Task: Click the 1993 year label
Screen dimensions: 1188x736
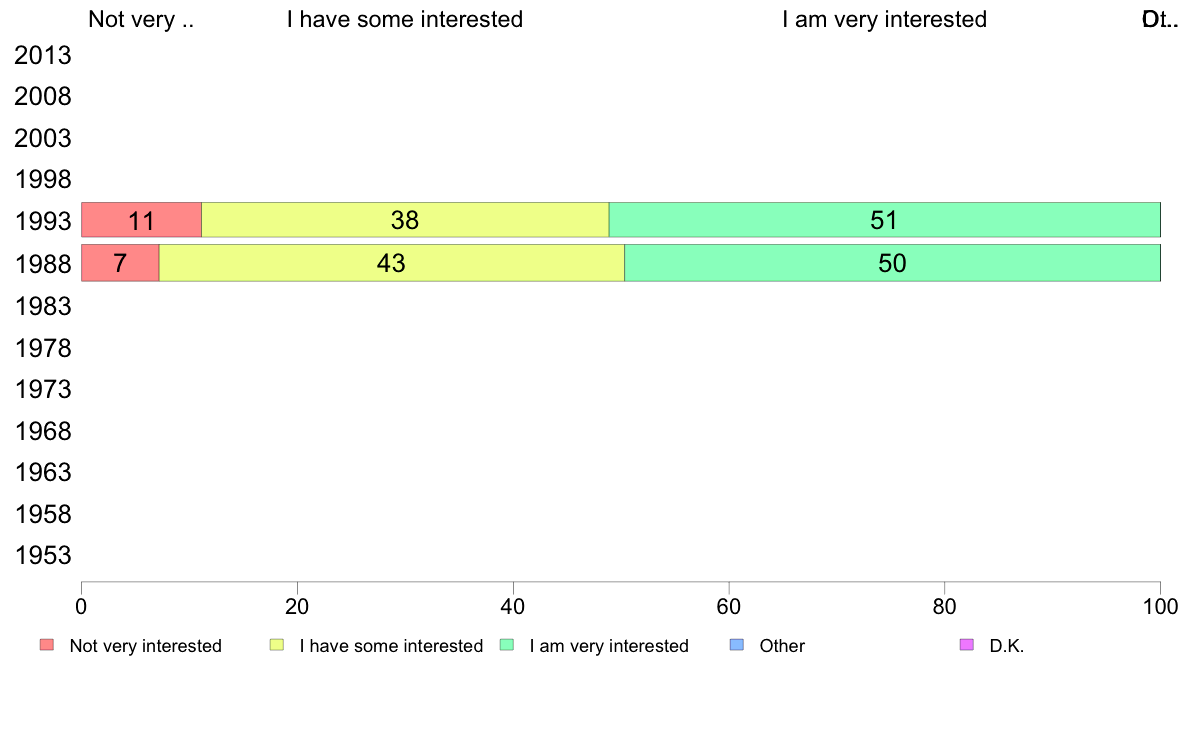Action: point(43,222)
